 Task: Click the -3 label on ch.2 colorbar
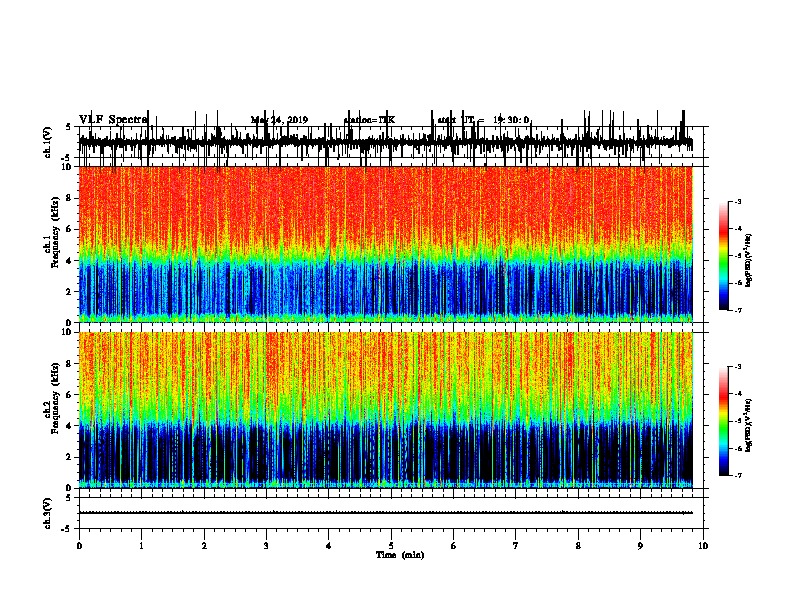click(x=737, y=367)
